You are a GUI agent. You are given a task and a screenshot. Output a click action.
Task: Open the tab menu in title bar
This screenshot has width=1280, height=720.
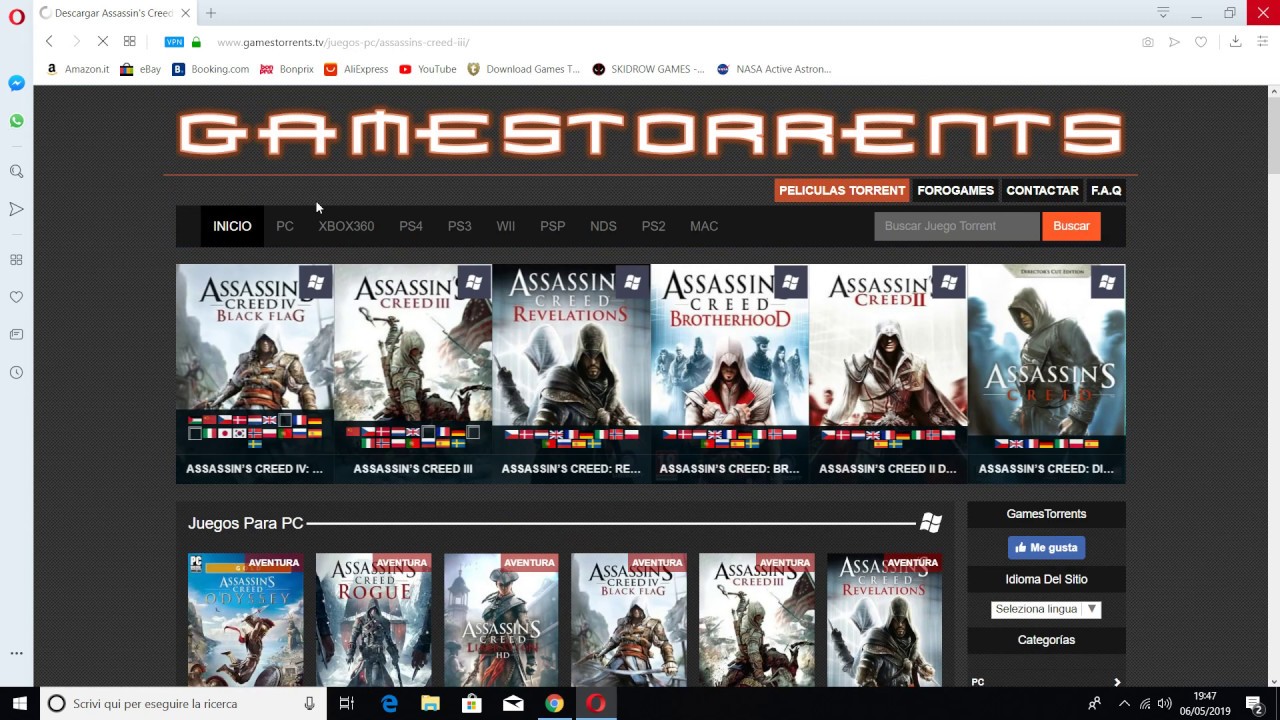[1163, 13]
